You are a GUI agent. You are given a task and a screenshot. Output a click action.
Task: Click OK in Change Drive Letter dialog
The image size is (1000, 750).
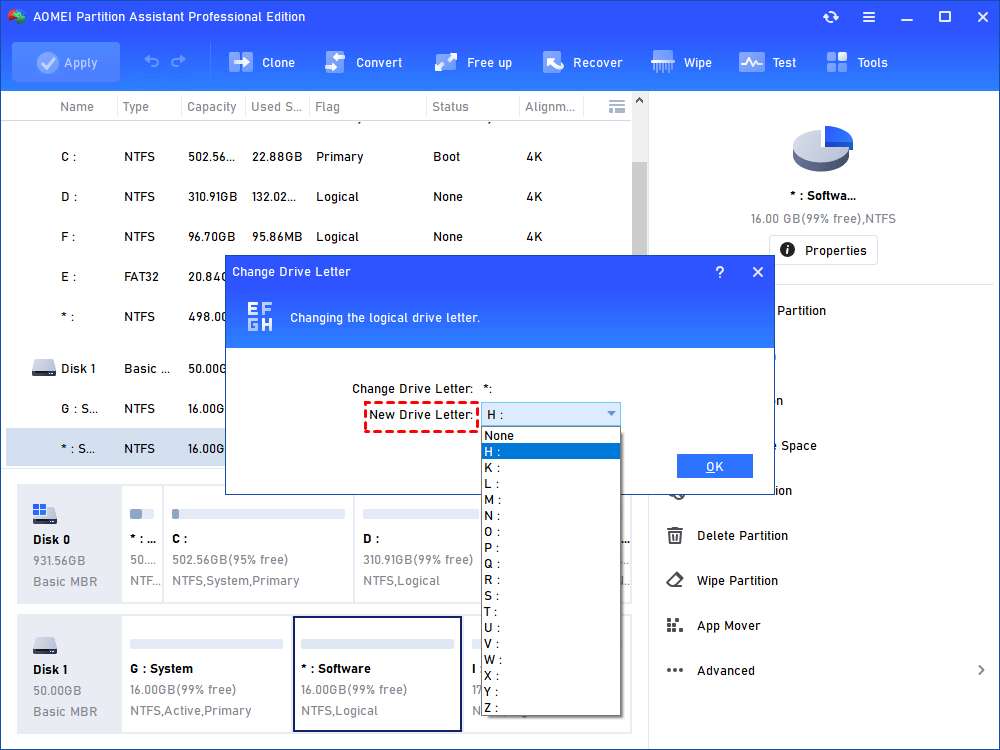pos(715,466)
